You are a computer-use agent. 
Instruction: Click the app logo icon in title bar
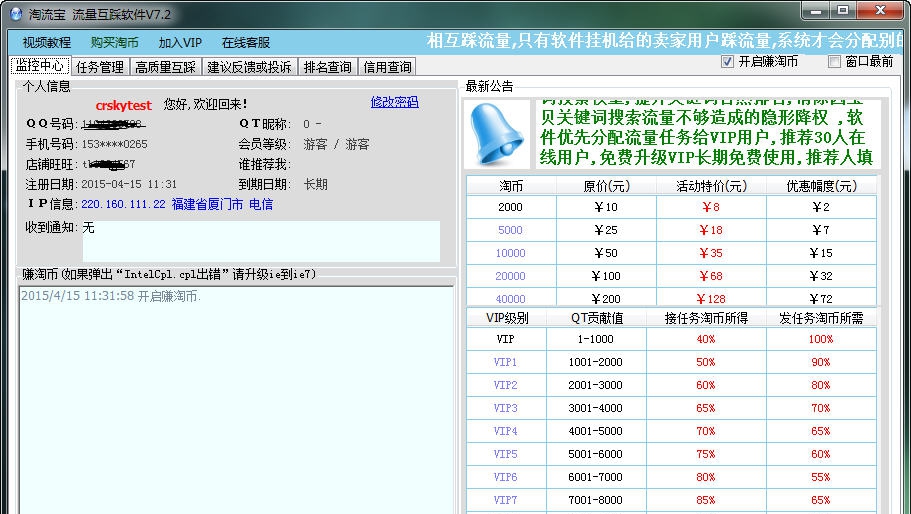pos(16,14)
